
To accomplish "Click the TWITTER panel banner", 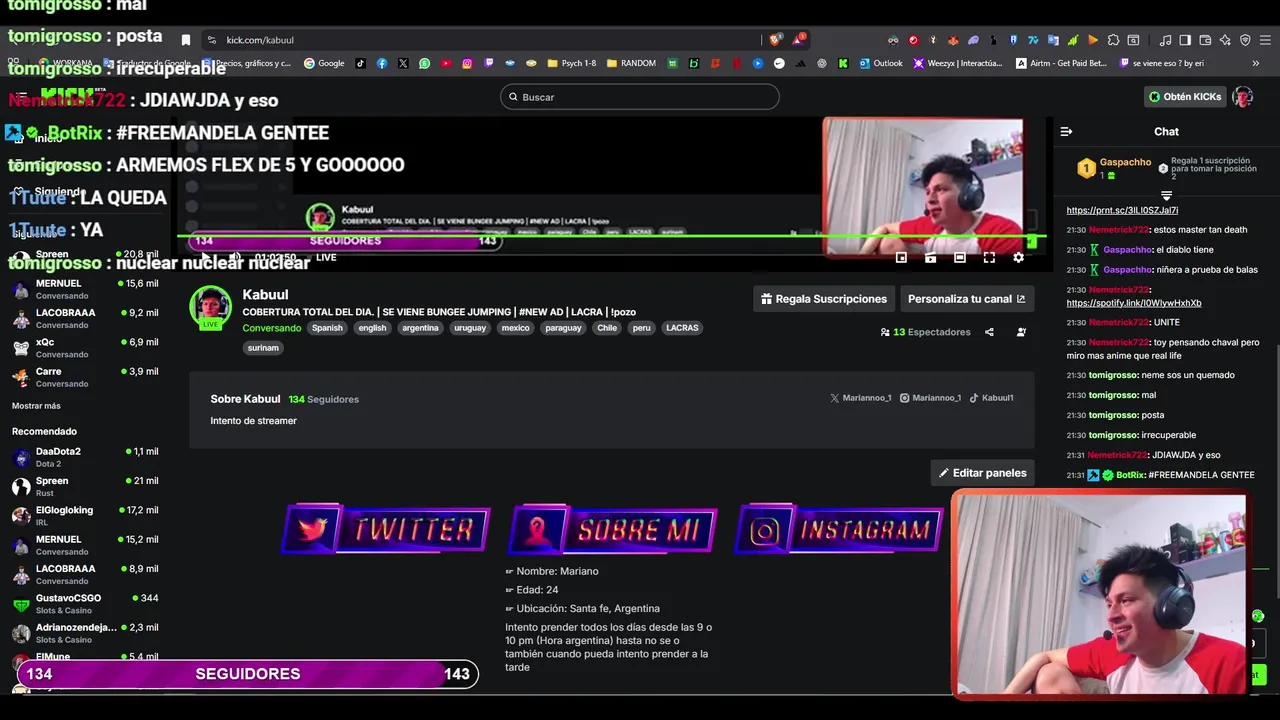I will tap(386, 529).
